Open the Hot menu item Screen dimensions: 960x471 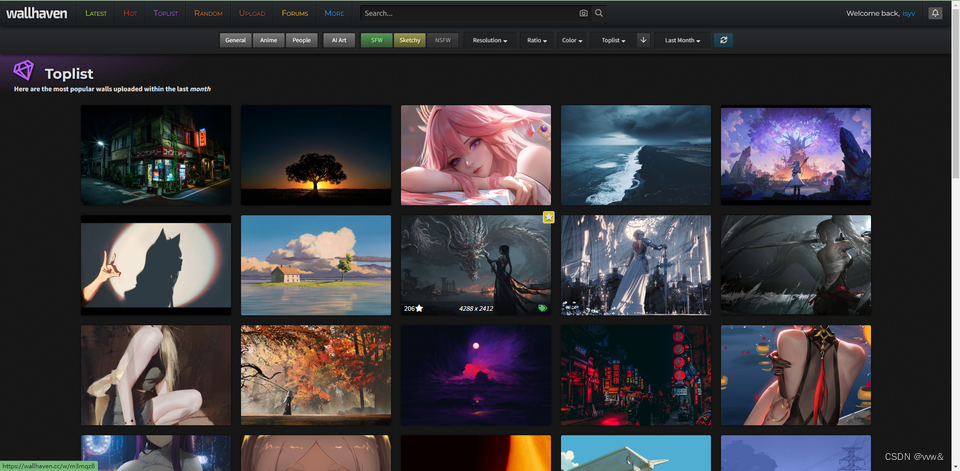point(130,13)
